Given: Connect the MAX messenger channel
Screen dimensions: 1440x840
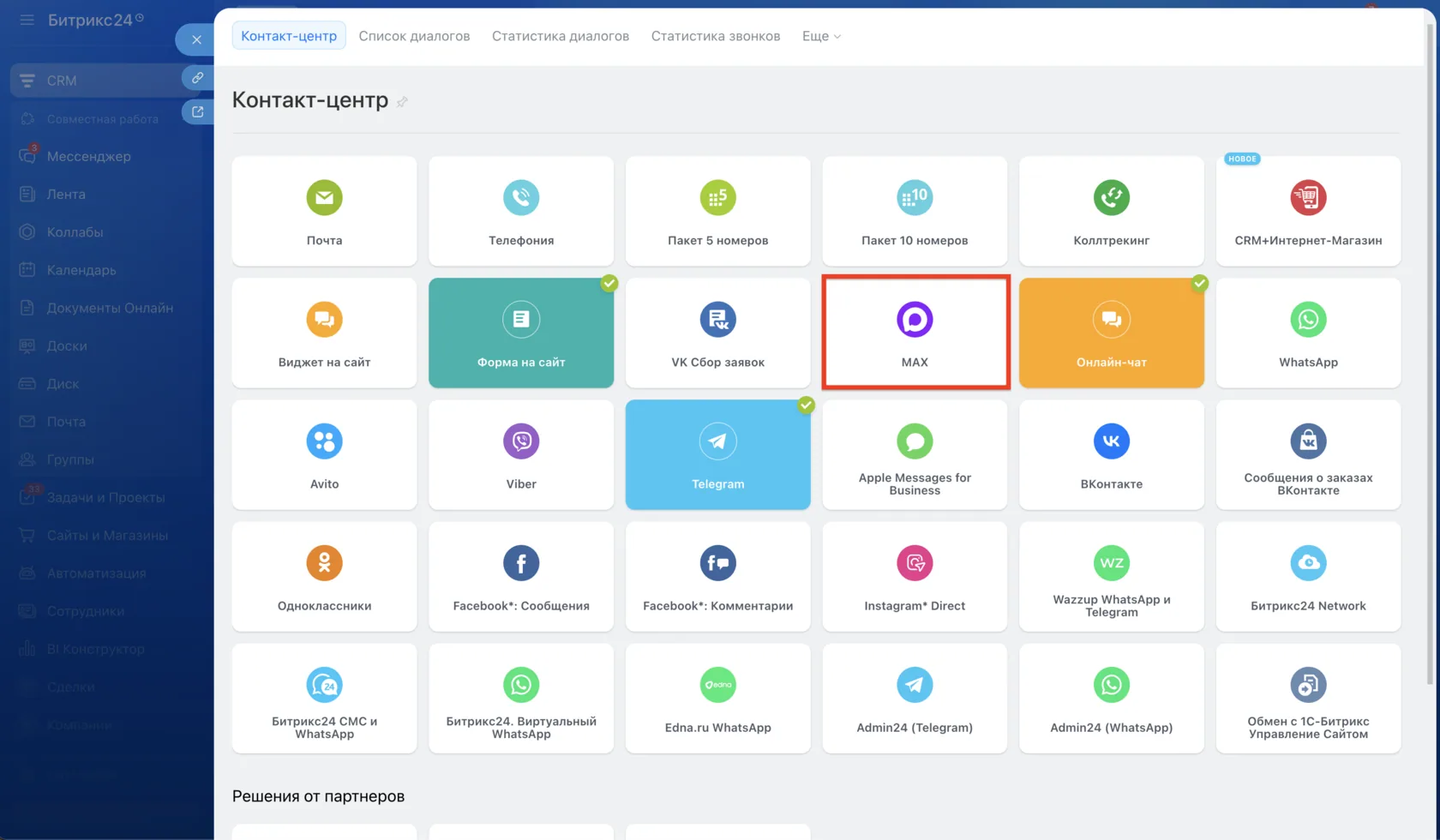Looking at the screenshot, I should click(915, 333).
